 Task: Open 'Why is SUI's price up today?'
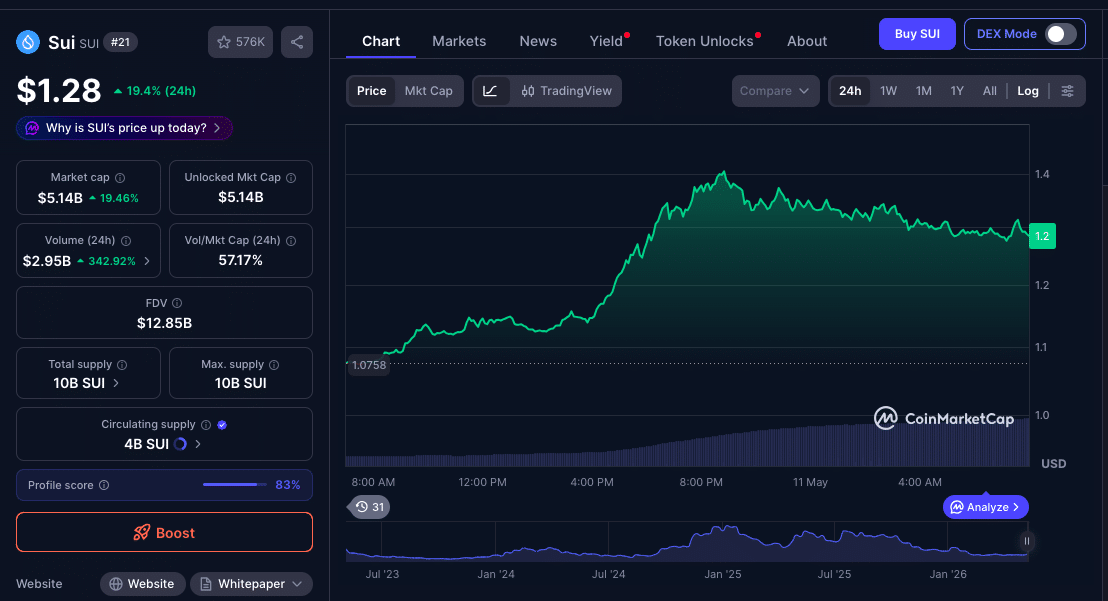click(124, 128)
